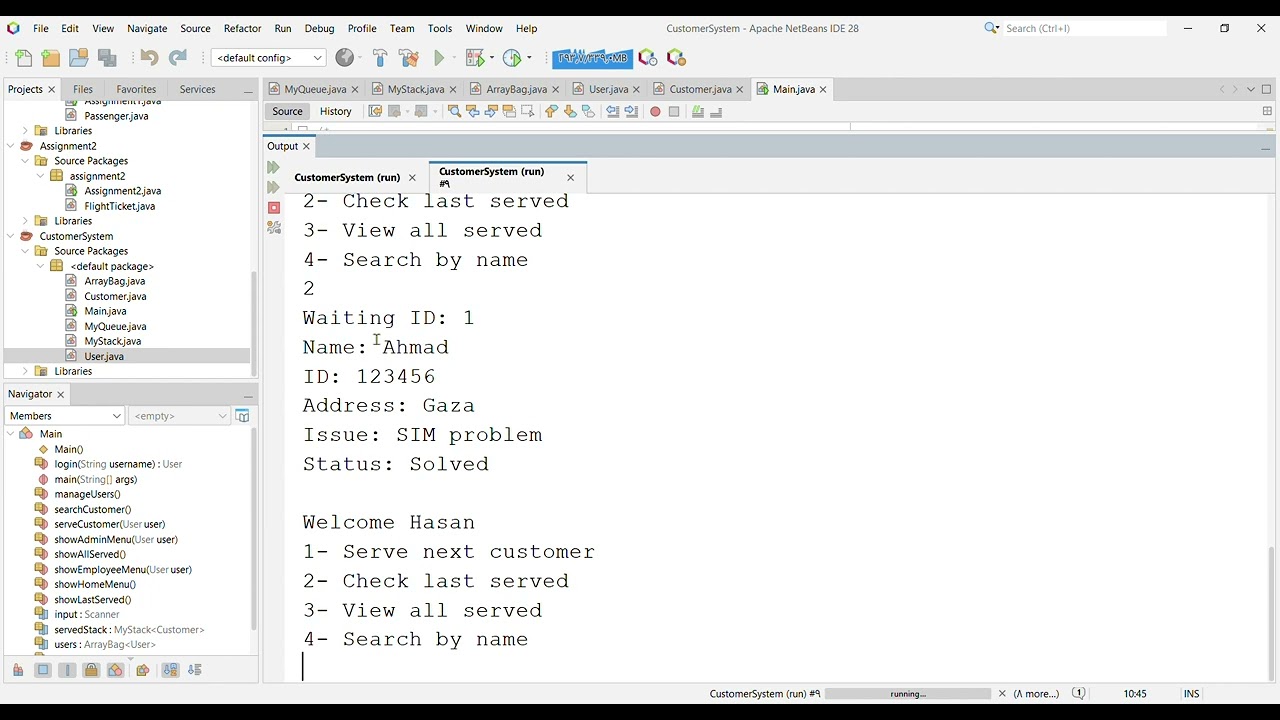Screen dimensions: 1280x720
Task: Switch editor to History view
Action: tap(336, 111)
